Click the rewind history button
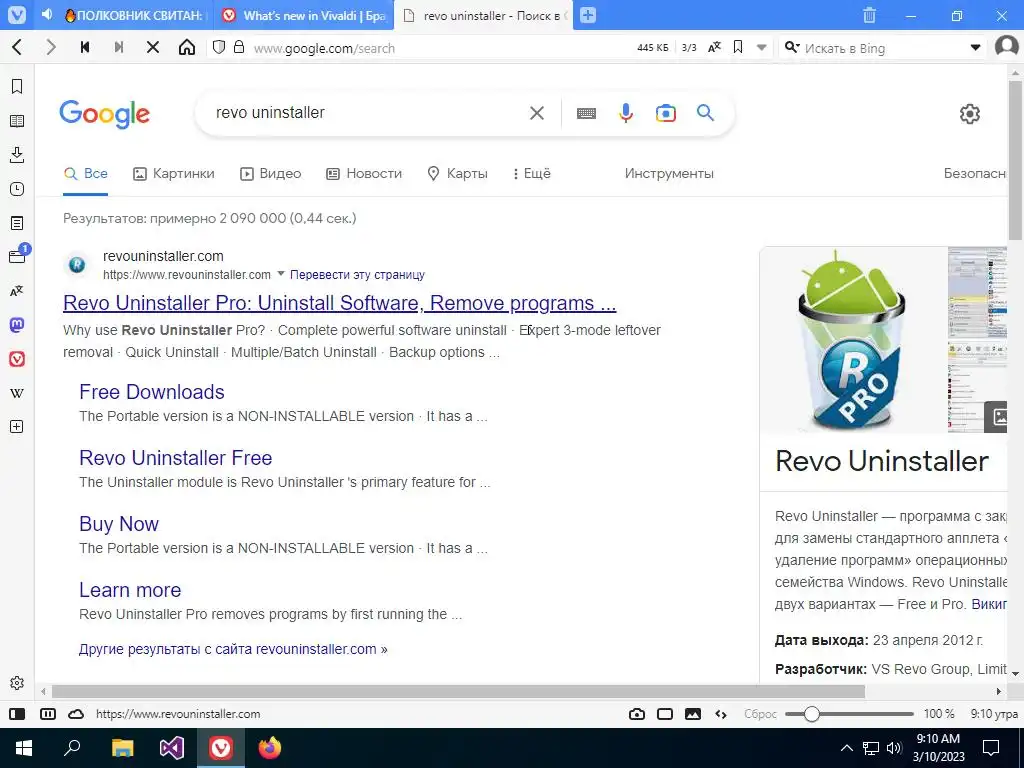Image resolution: width=1024 pixels, height=768 pixels. pos(85,47)
